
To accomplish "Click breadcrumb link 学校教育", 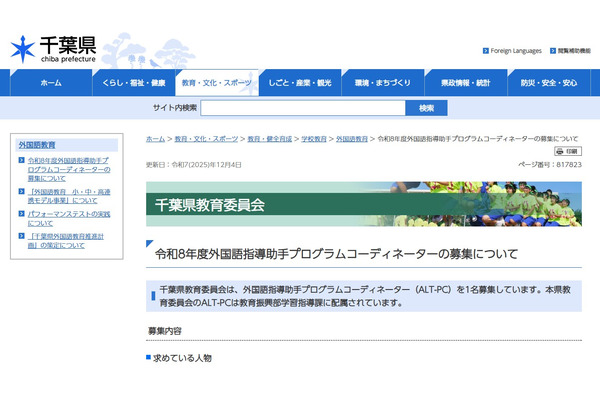I will point(314,139).
